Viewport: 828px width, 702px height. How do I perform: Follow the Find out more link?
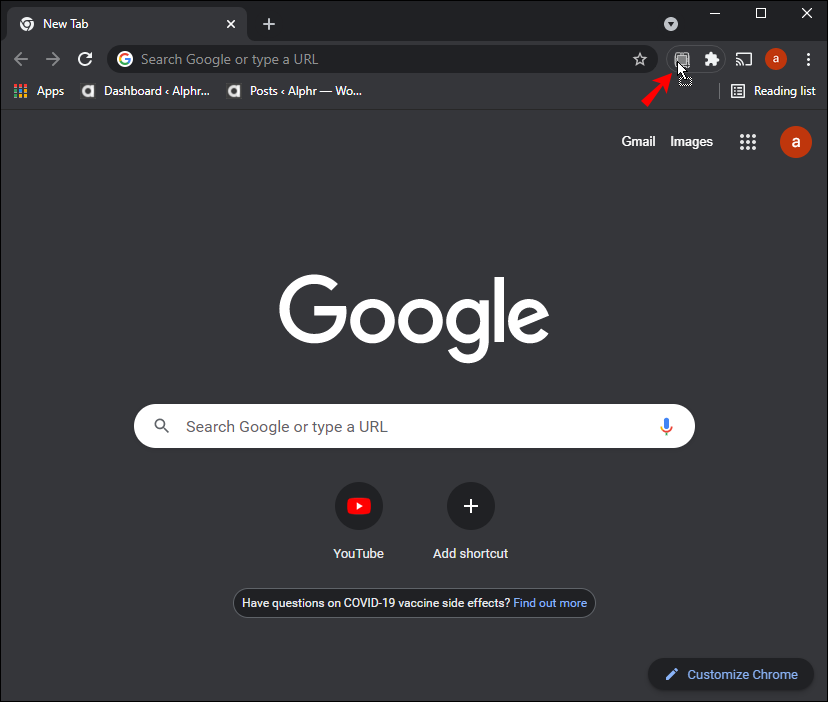pyautogui.click(x=550, y=603)
